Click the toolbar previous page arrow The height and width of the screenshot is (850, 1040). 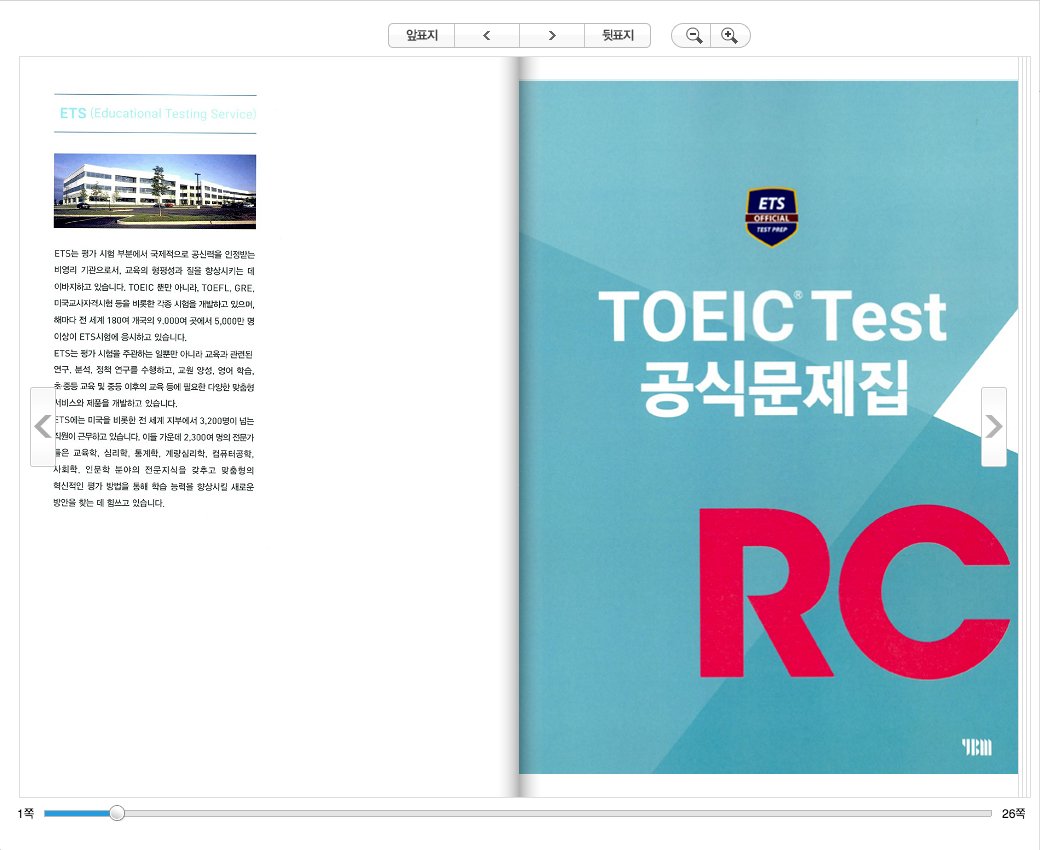[487, 35]
